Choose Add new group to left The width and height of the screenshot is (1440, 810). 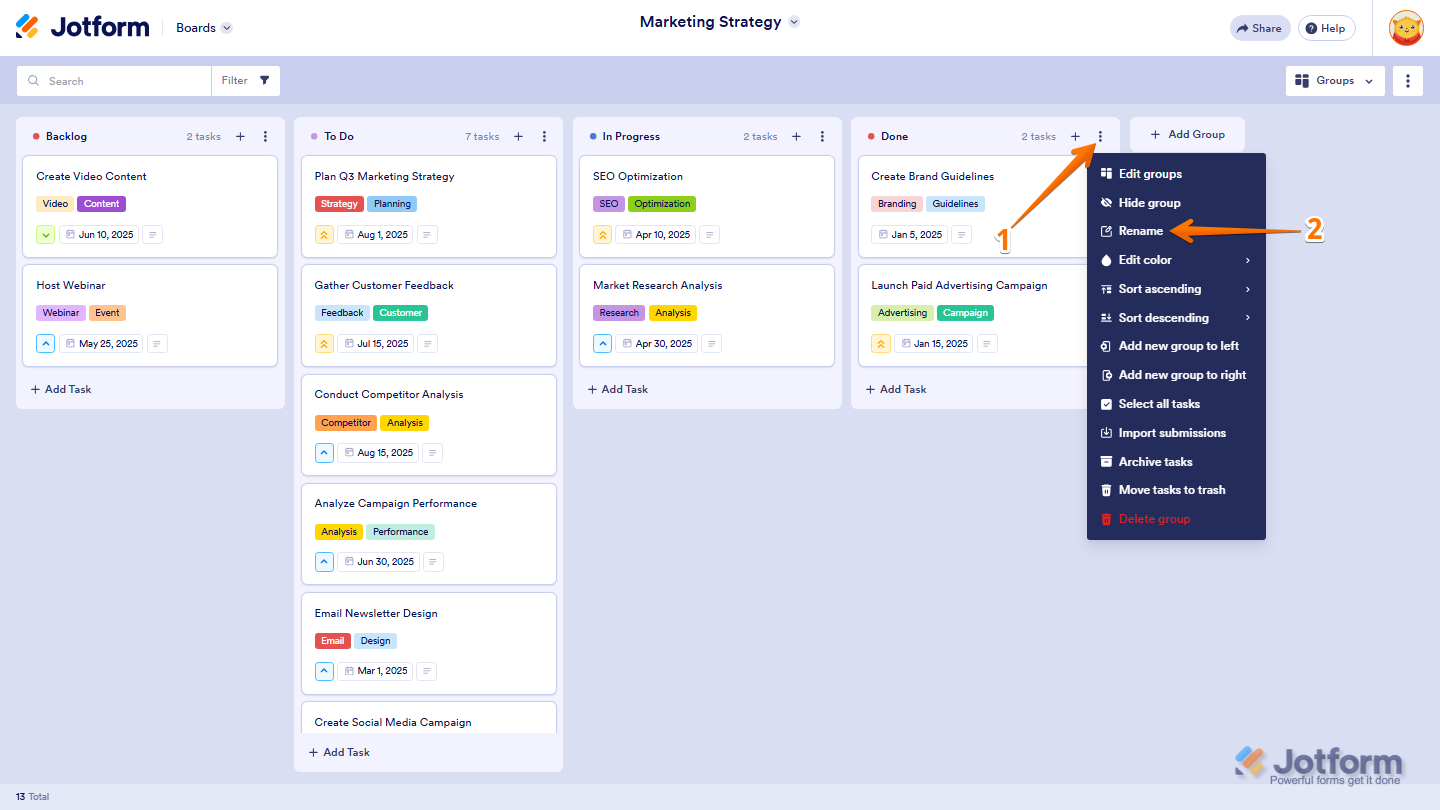1176,346
